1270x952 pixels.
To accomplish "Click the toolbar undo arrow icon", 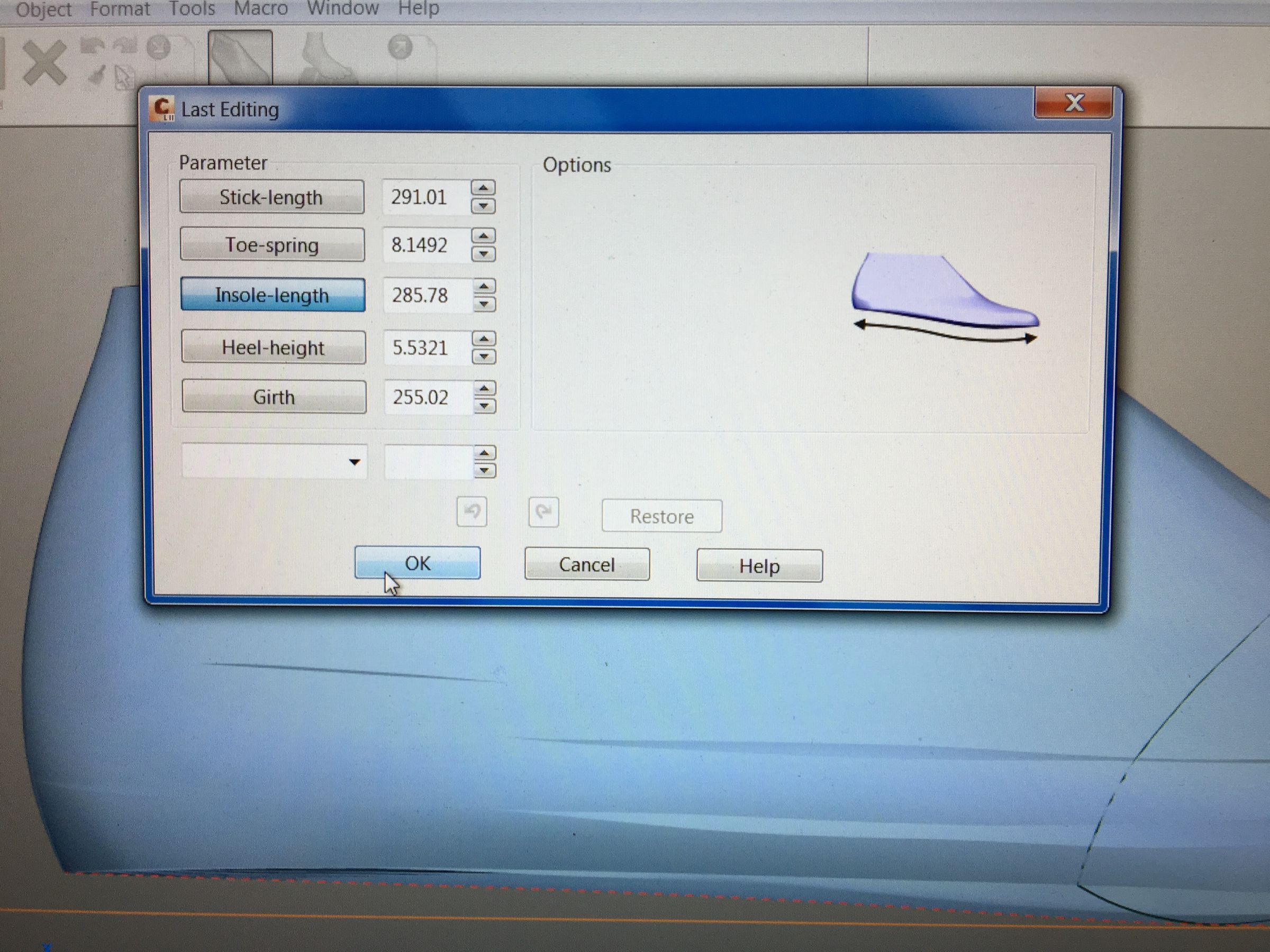I will pyautogui.click(x=93, y=45).
